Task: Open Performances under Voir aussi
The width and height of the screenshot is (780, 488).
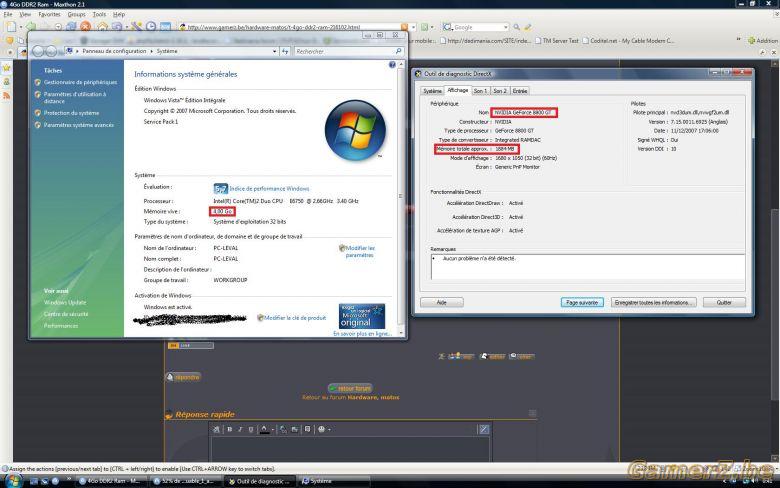Action: tap(61, 326)
